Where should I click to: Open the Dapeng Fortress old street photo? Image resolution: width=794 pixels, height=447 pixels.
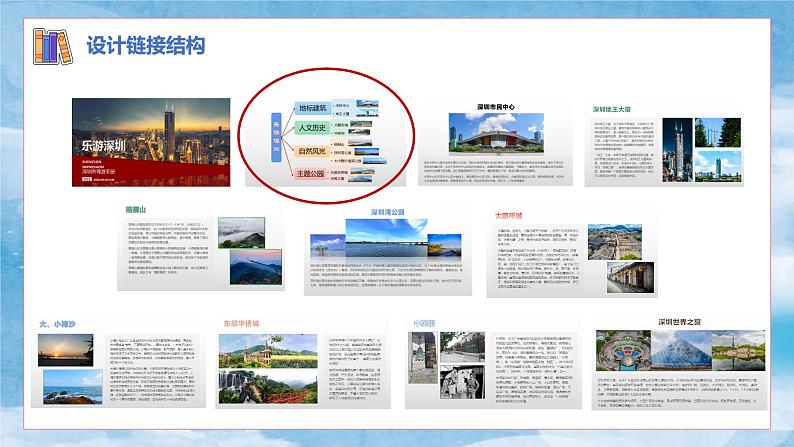point(630,277)
